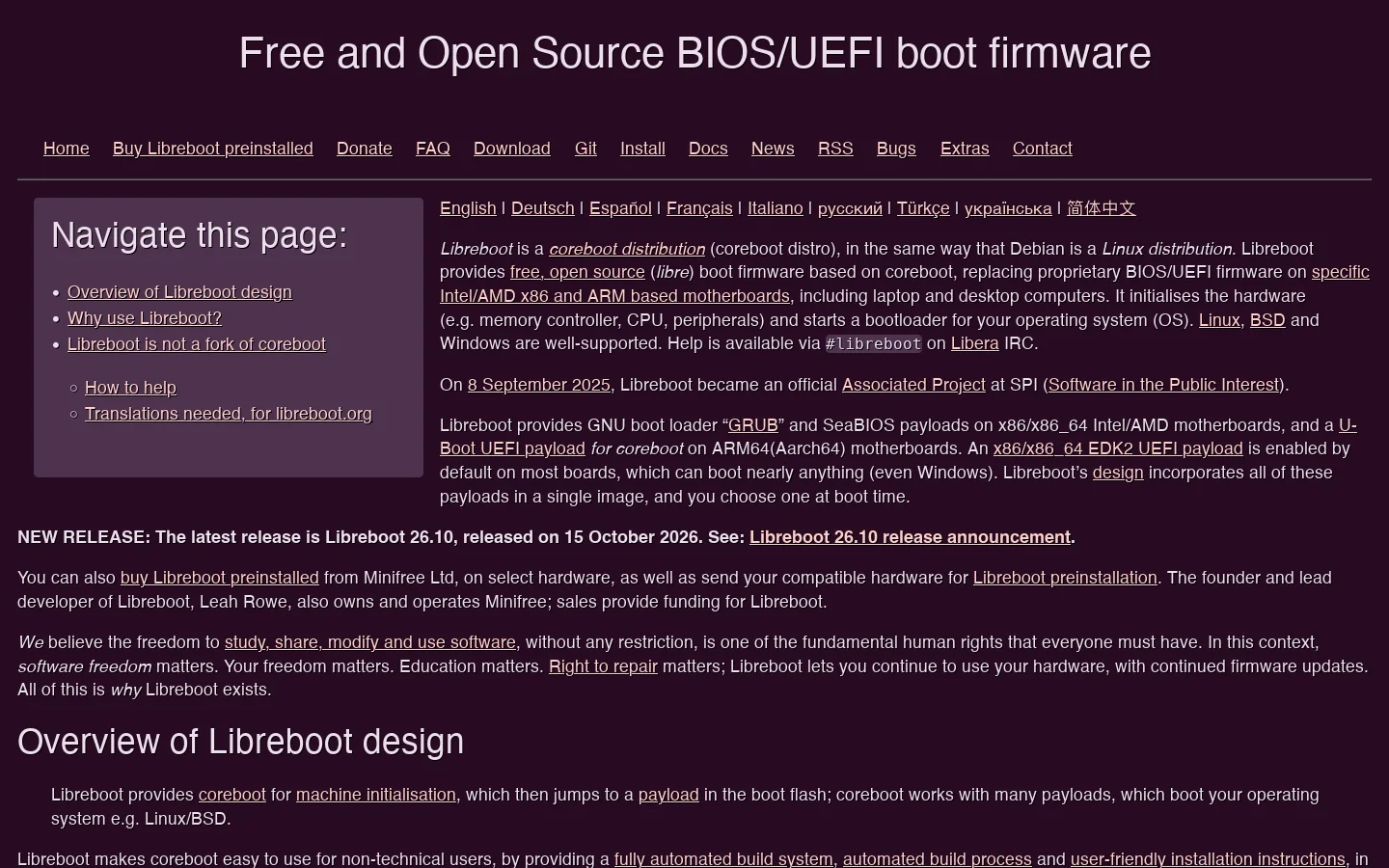Open the coreboot link under Overview heading
The image size is (1389, 868).
pos(231,795)
